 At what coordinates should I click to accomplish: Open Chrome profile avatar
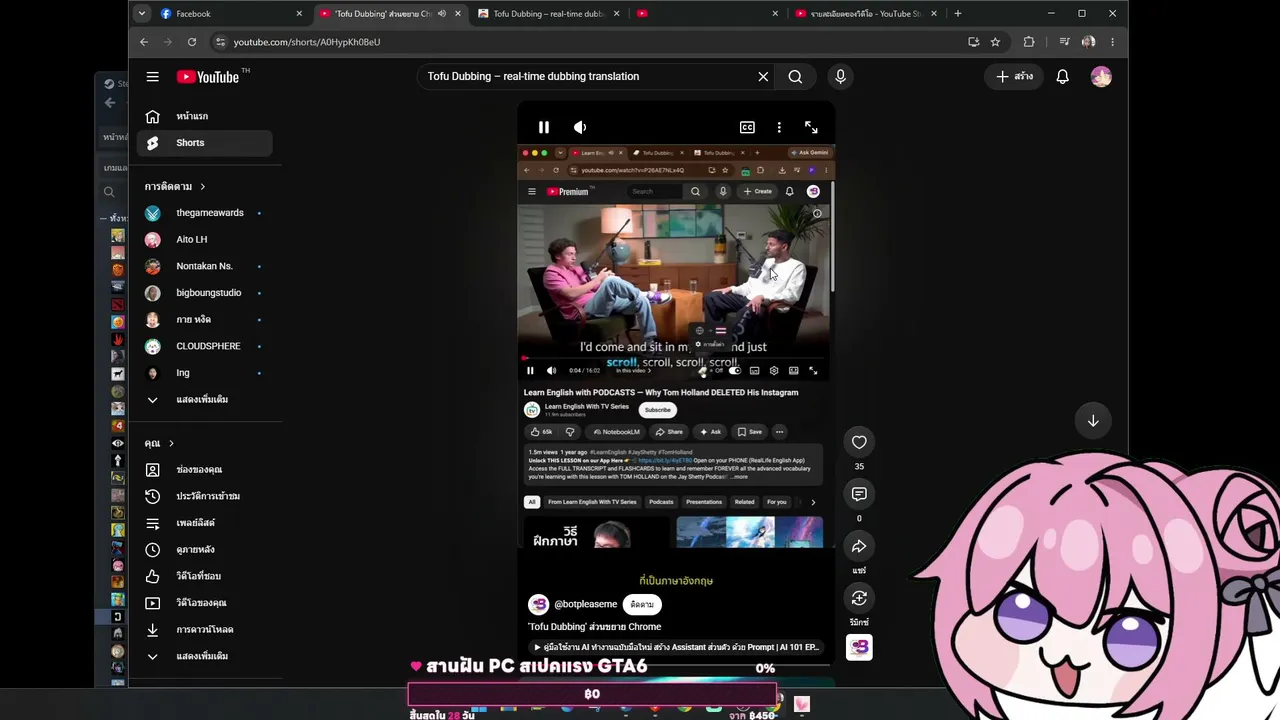pyautogui.click(x=1088, y=42)
